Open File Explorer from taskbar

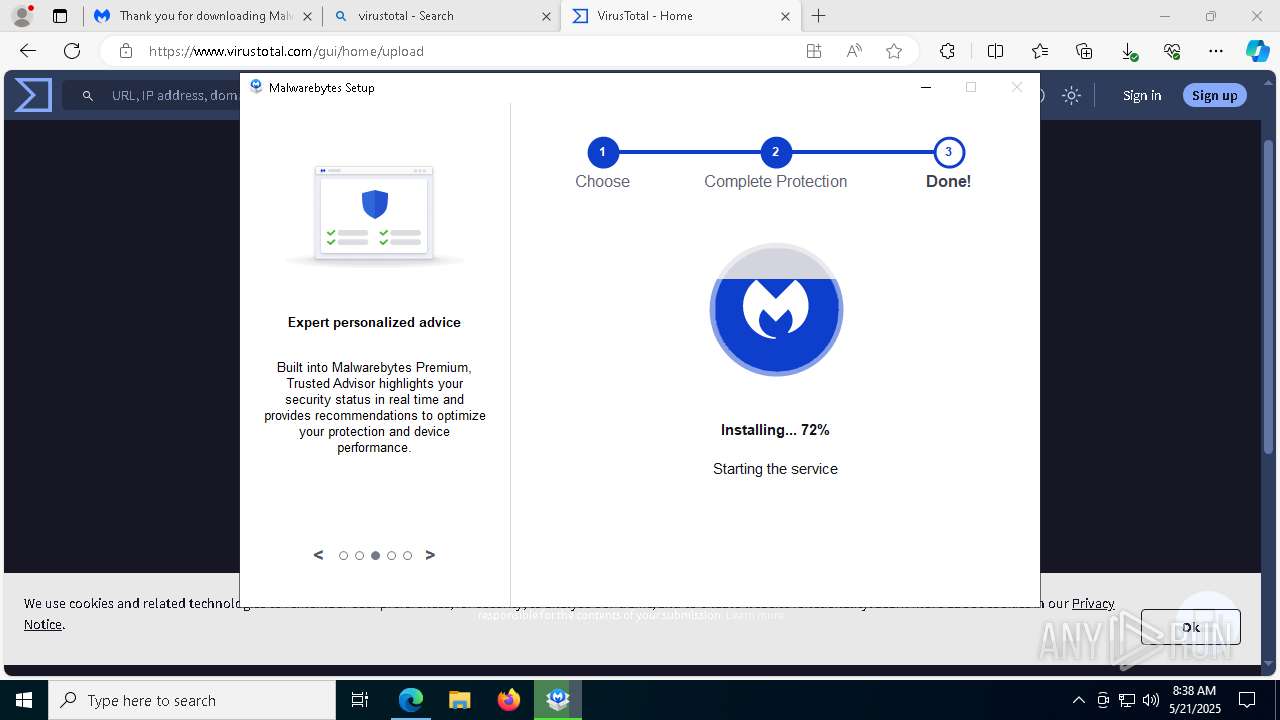point(459,700)
